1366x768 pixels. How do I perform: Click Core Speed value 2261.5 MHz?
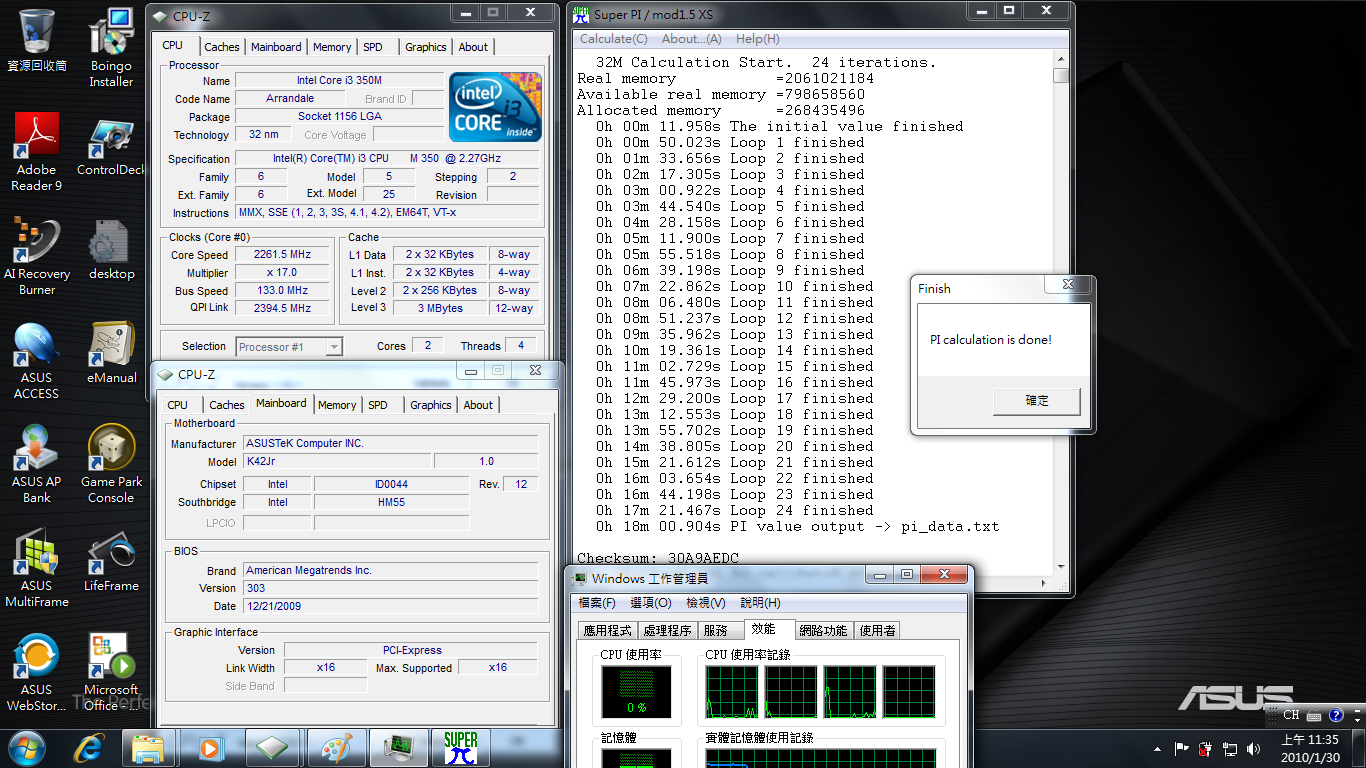[282, 254]
